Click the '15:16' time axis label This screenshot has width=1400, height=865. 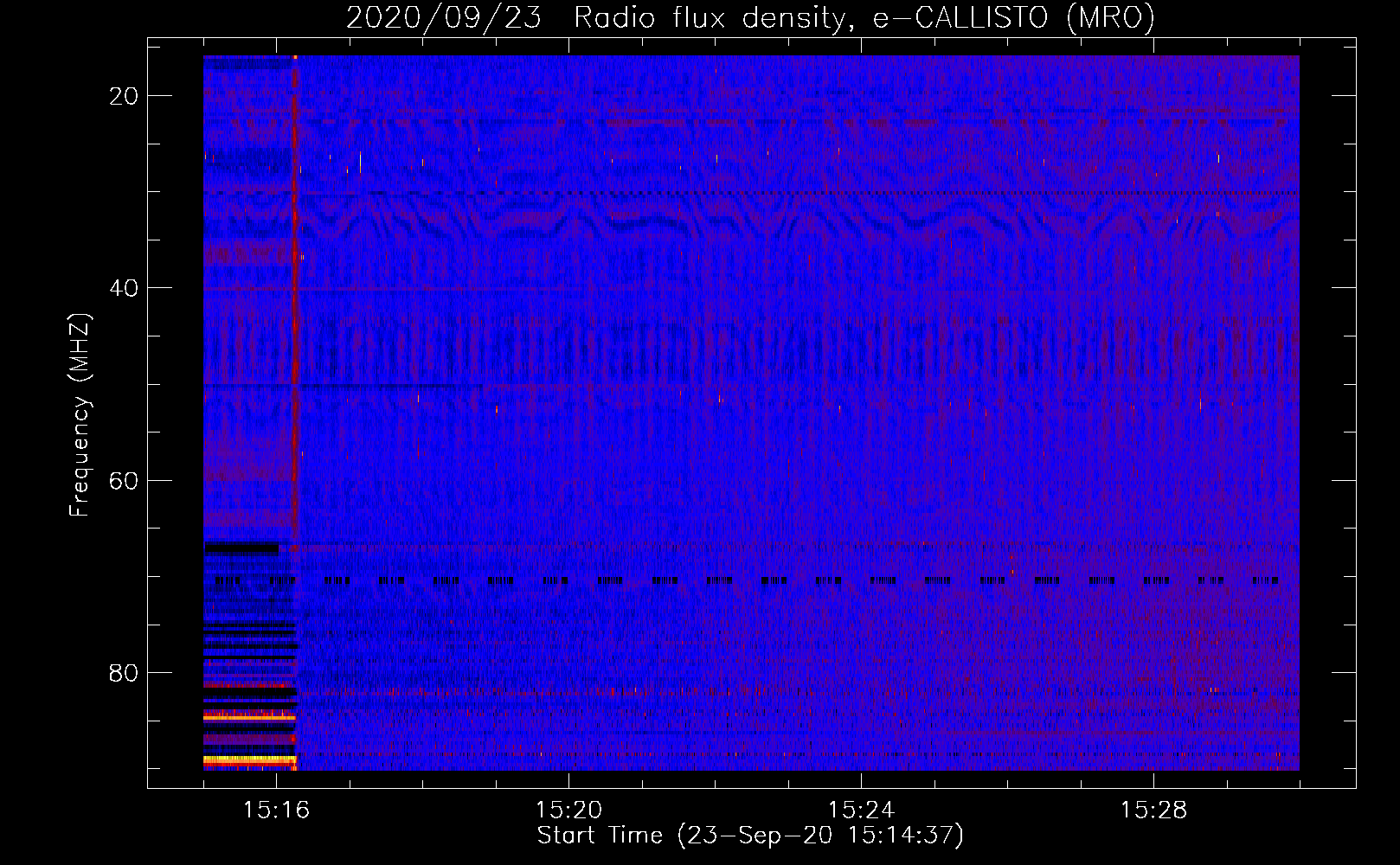pyautogui.click(x=276, y=811)
